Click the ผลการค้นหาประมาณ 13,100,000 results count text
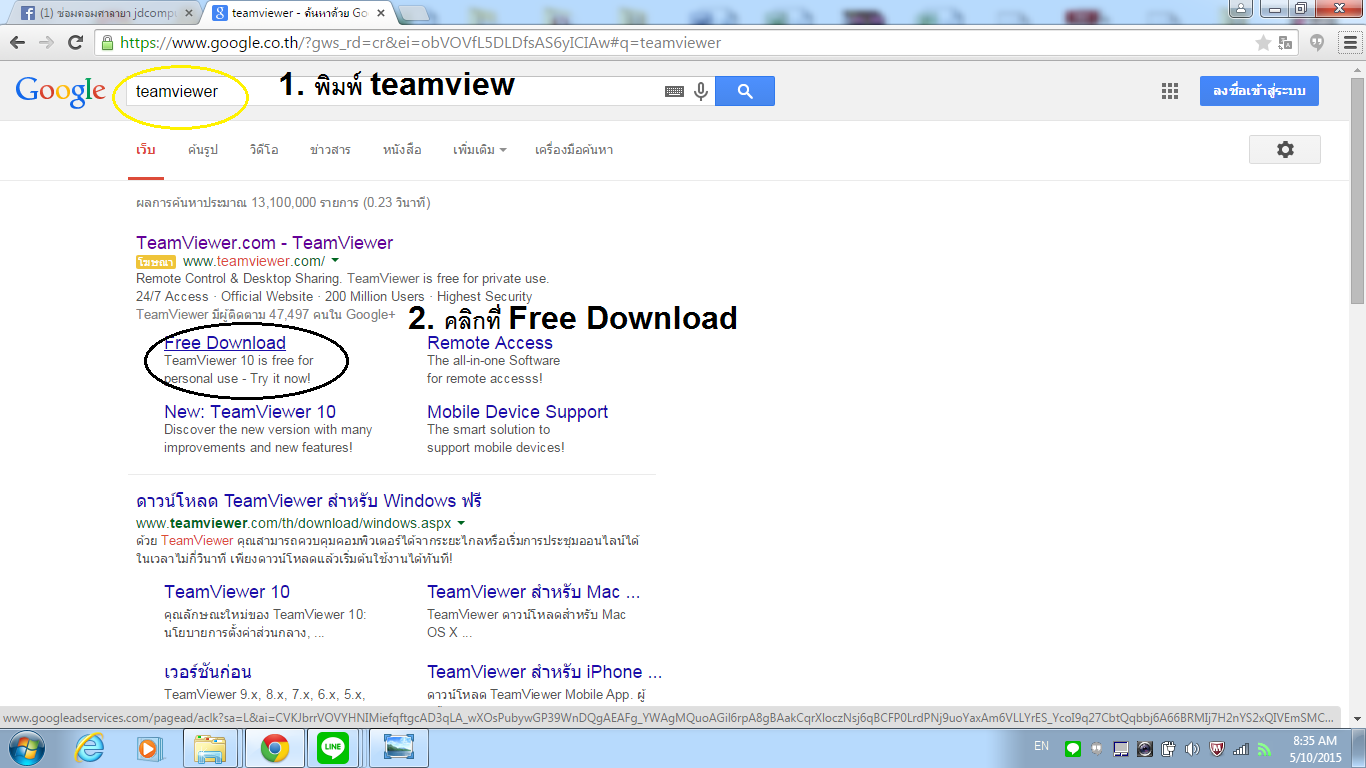Image resolution: width=1366 pixels, height=768 pixels. [x=283, y=203]
